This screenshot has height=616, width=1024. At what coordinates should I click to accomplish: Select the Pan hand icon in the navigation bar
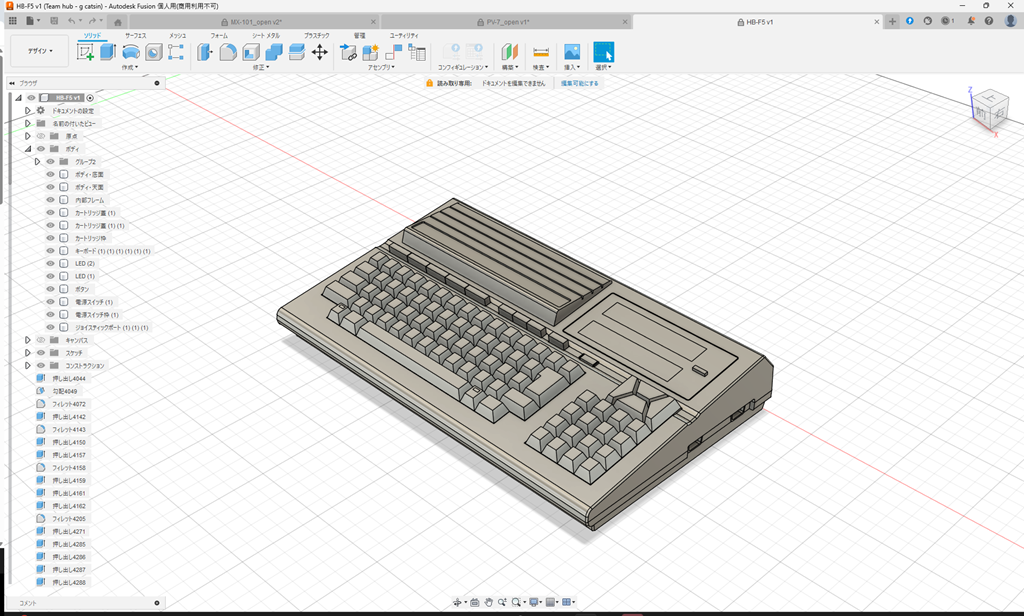tap(489, 601)
